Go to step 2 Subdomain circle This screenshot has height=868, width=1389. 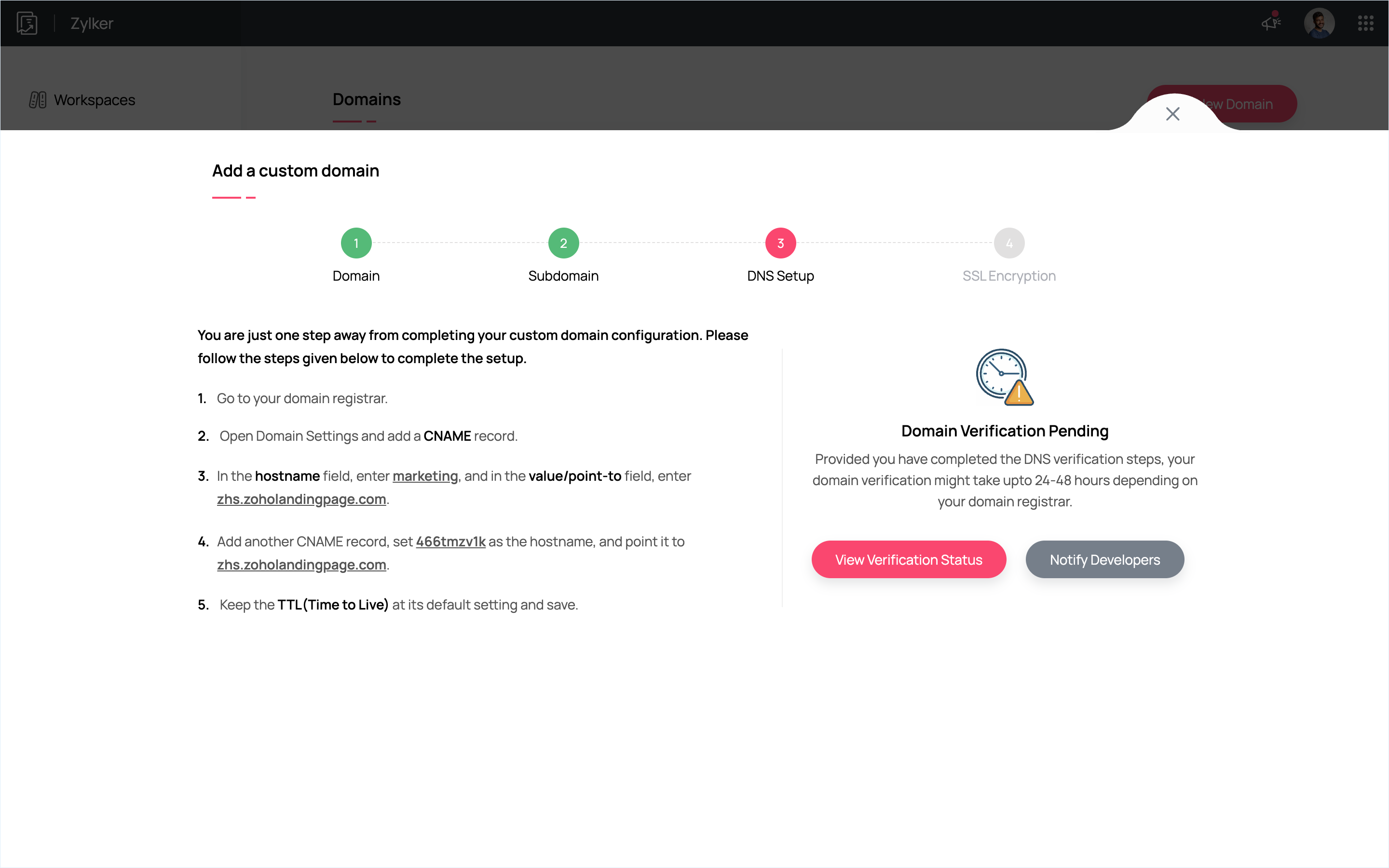point(563,244)
